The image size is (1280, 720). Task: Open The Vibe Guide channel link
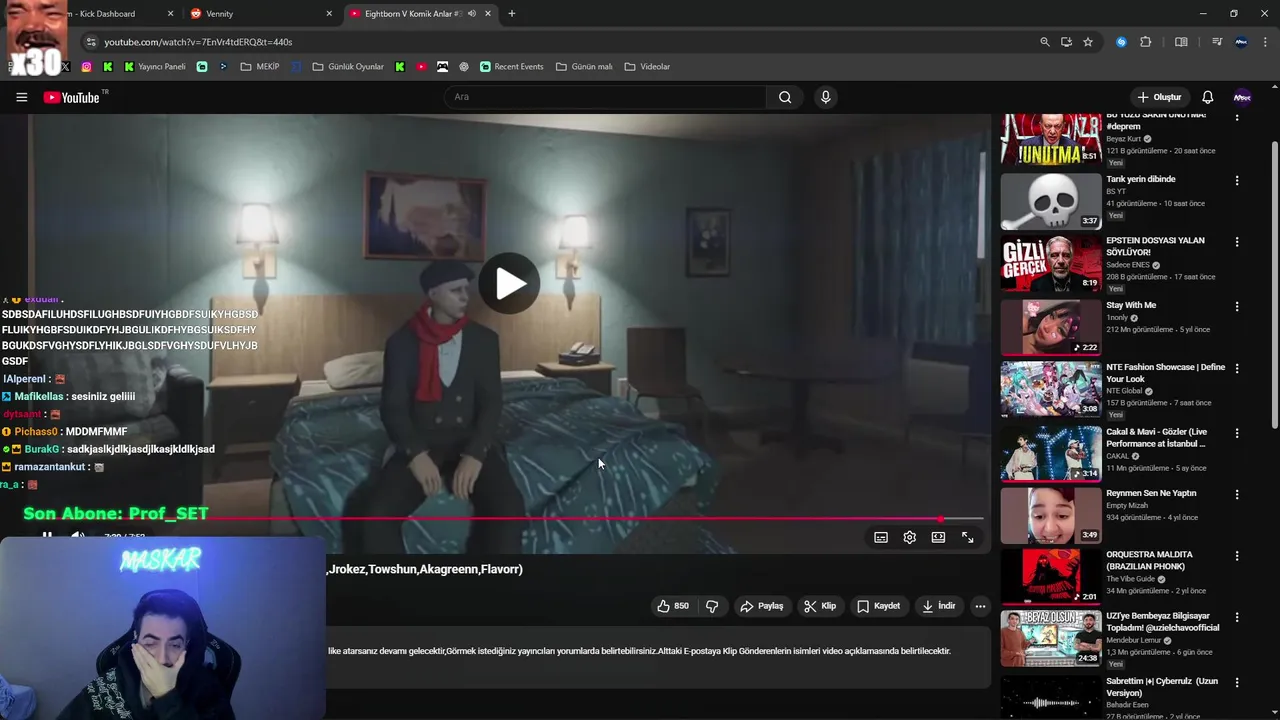tap(1130, 579)
